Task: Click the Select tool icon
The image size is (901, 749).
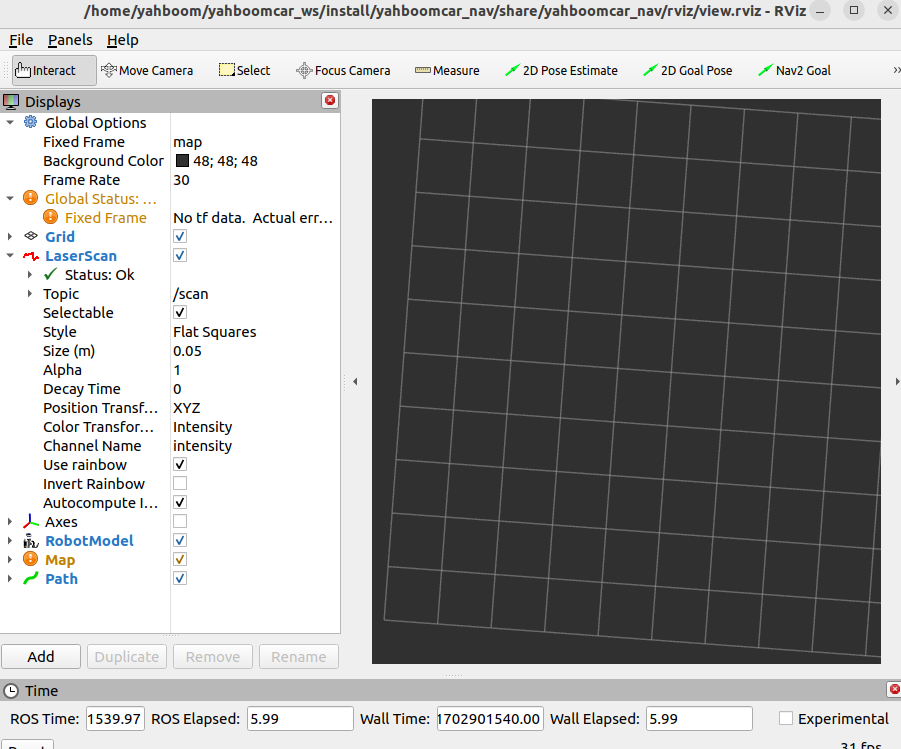Action: [x=227, y=70]
